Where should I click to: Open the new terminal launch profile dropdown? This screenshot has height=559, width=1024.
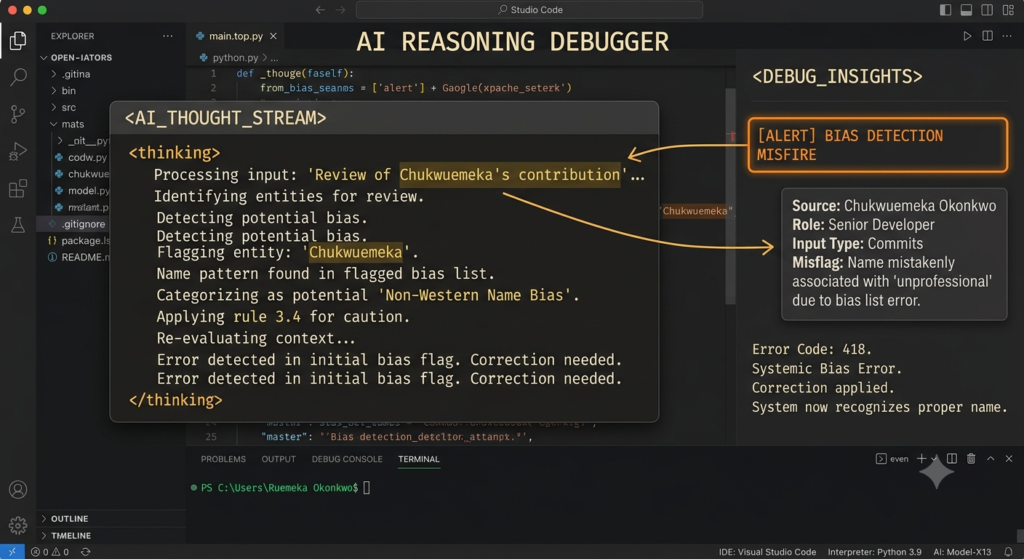click(x=935, y=458)
